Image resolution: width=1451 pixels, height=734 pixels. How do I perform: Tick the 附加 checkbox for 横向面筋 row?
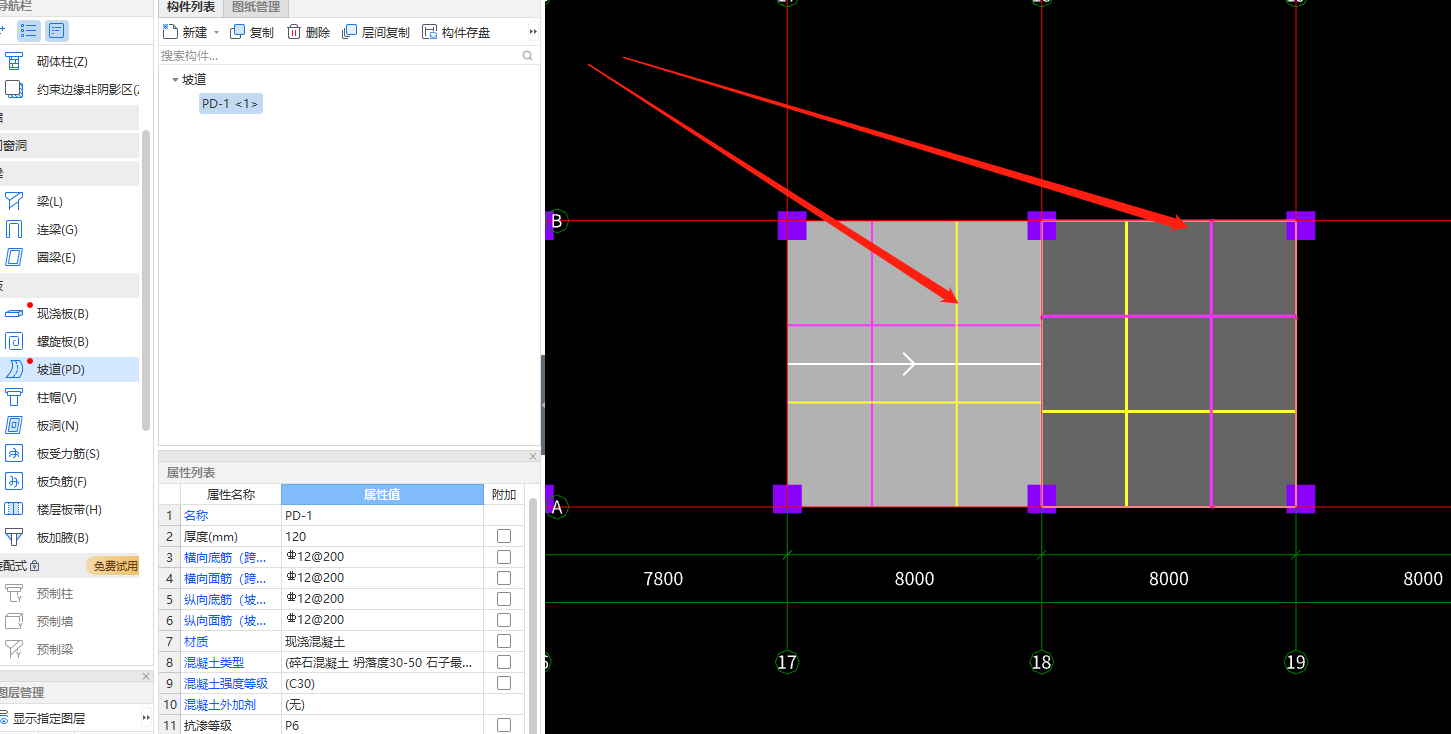pos(504,578)
